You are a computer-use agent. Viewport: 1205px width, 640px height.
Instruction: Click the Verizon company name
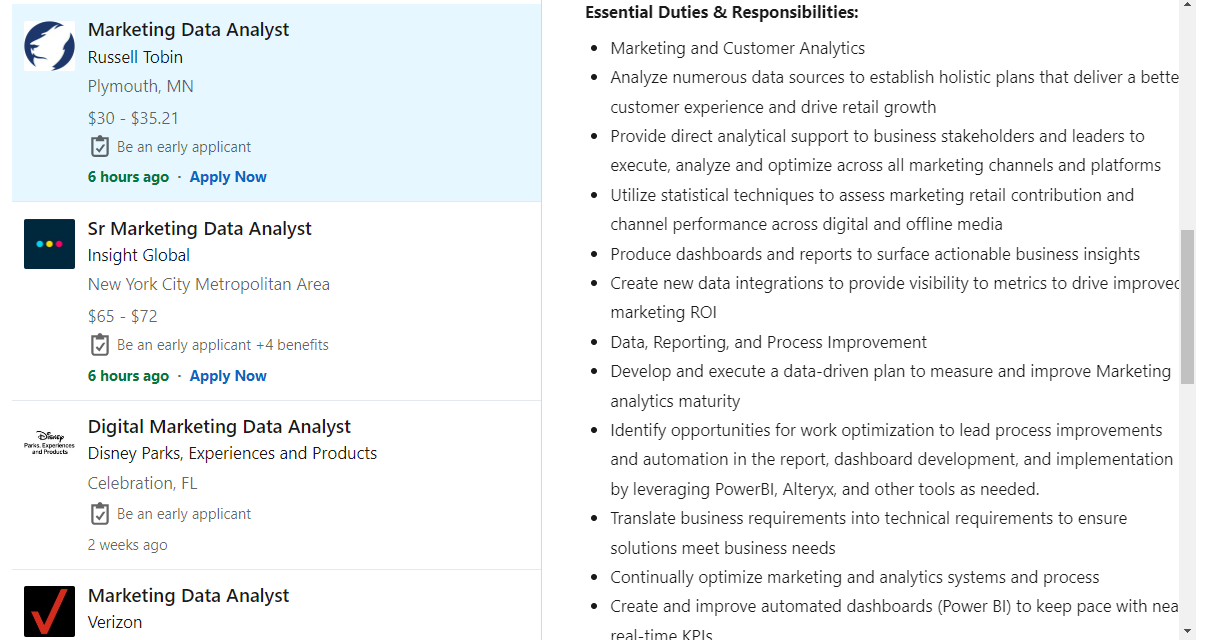pyautogui.click(x=115, y=622)
